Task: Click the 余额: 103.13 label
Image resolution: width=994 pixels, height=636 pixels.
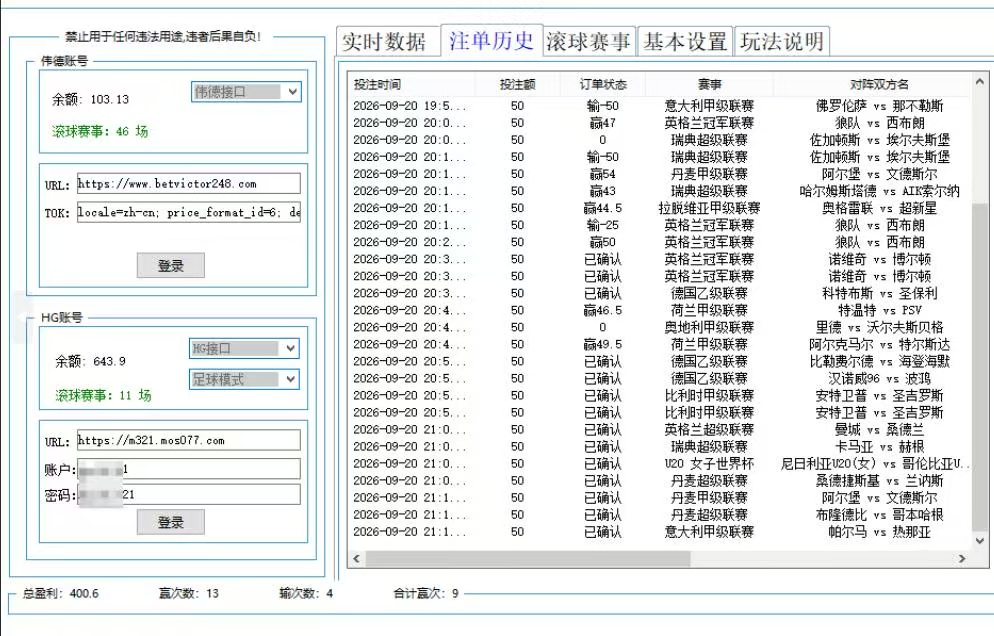Action: pos(91,100)
